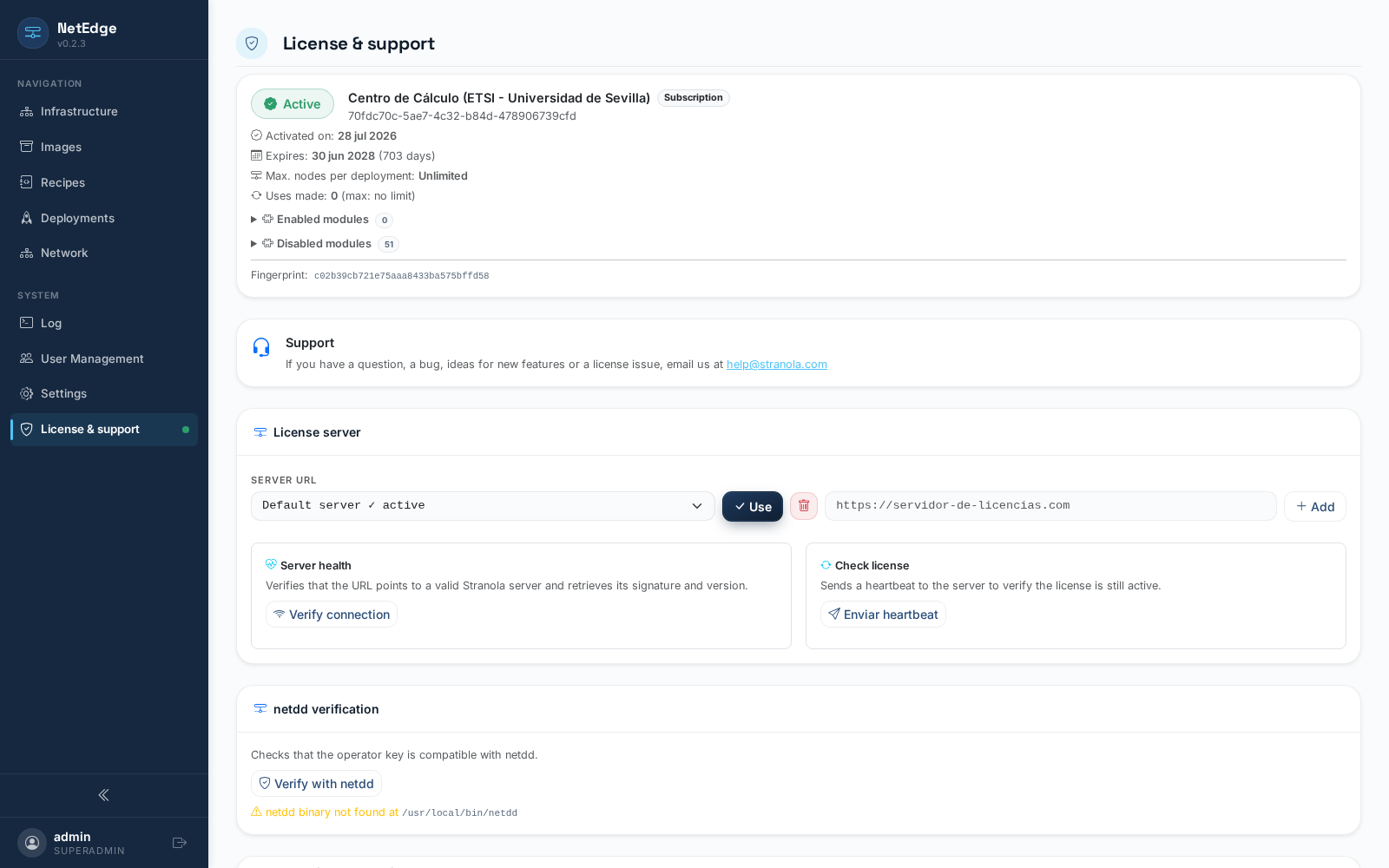Screen dimensions: 1389x868
Task: Click the admin user avatar
Action: [x=32, y=843]
